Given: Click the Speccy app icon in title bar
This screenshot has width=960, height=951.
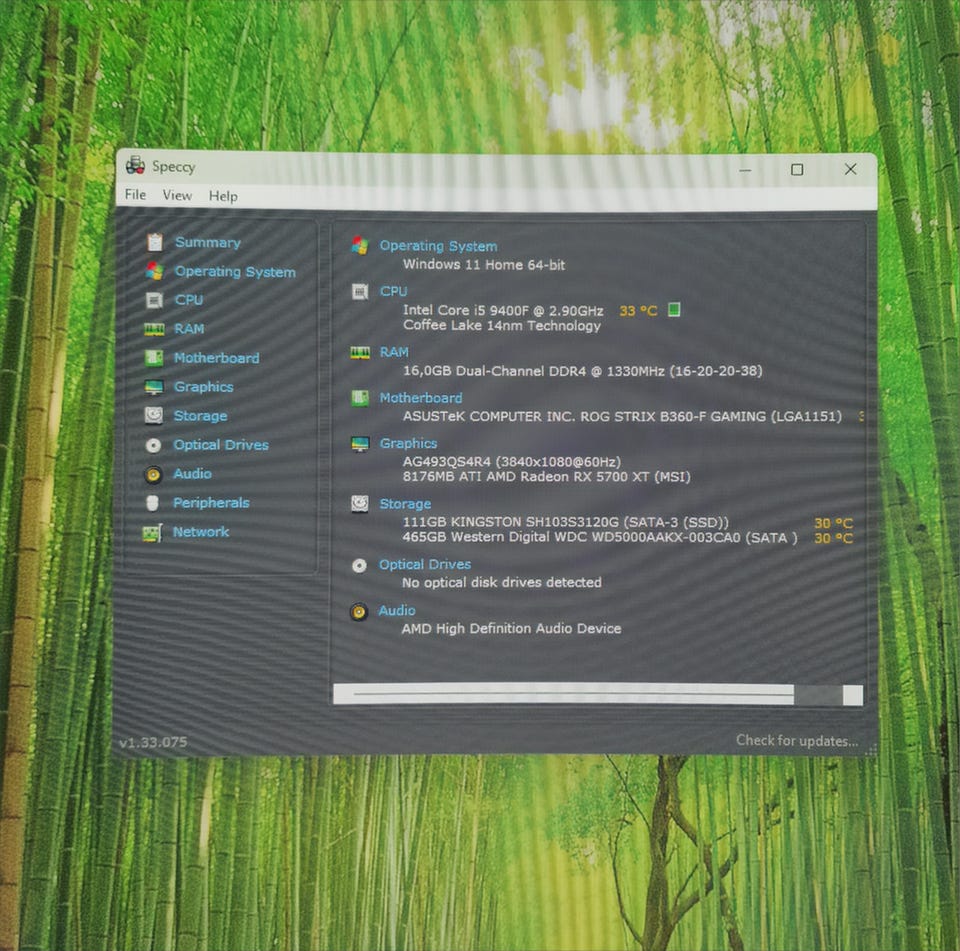Looking at the screenshot, I should point(135,165).
